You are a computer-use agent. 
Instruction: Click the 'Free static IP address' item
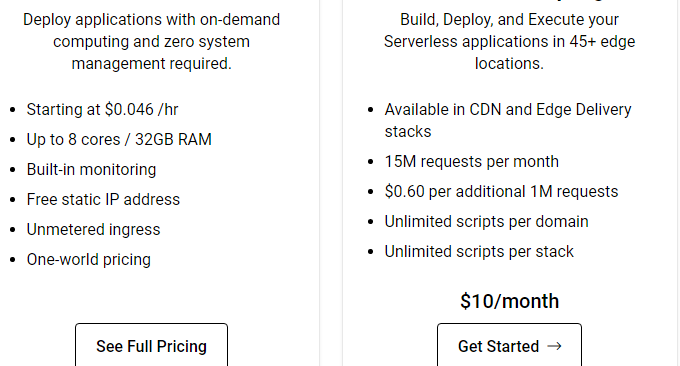click(103, 199)
